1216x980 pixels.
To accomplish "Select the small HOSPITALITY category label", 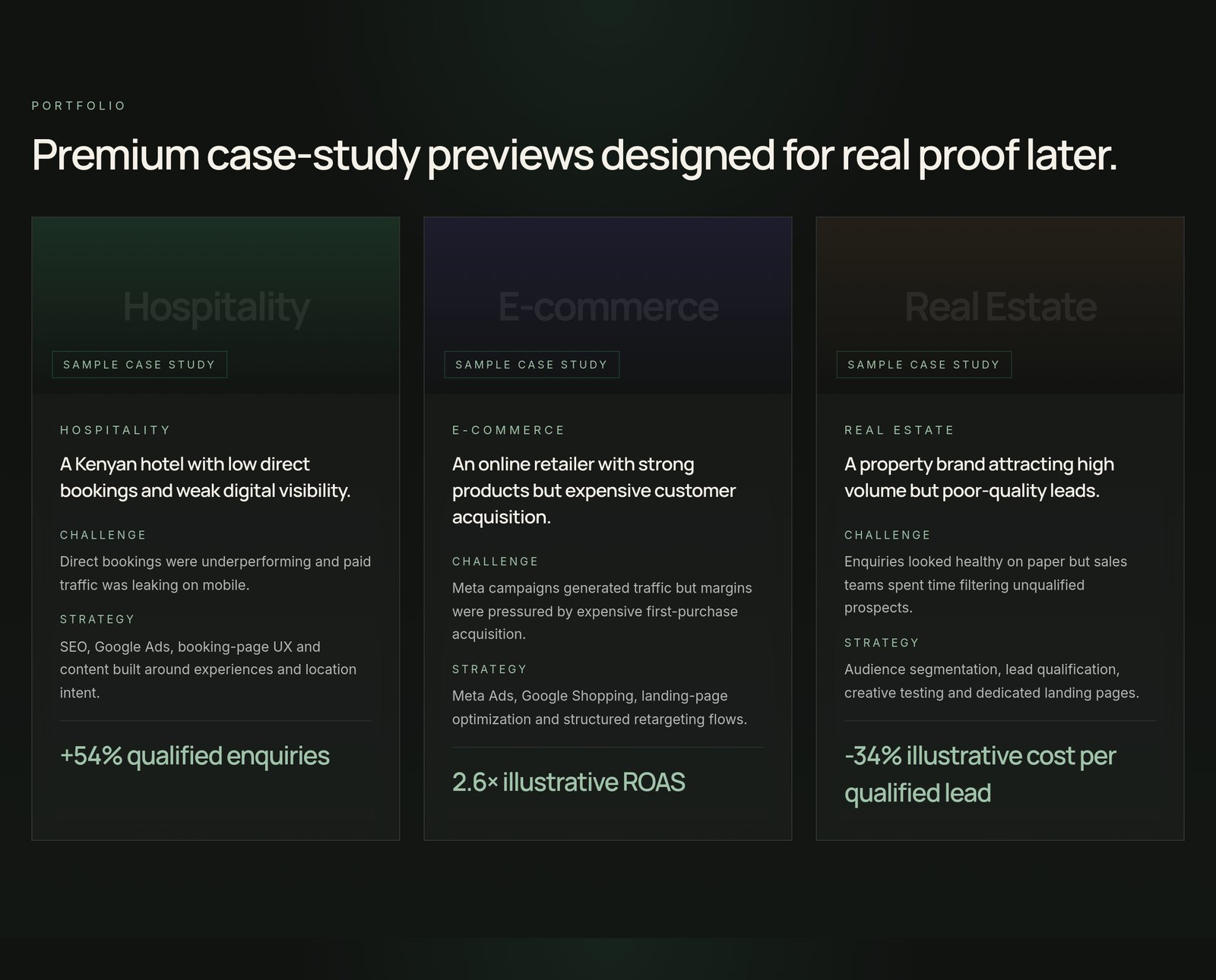I will pyautogui.click(x=116, y=430).
